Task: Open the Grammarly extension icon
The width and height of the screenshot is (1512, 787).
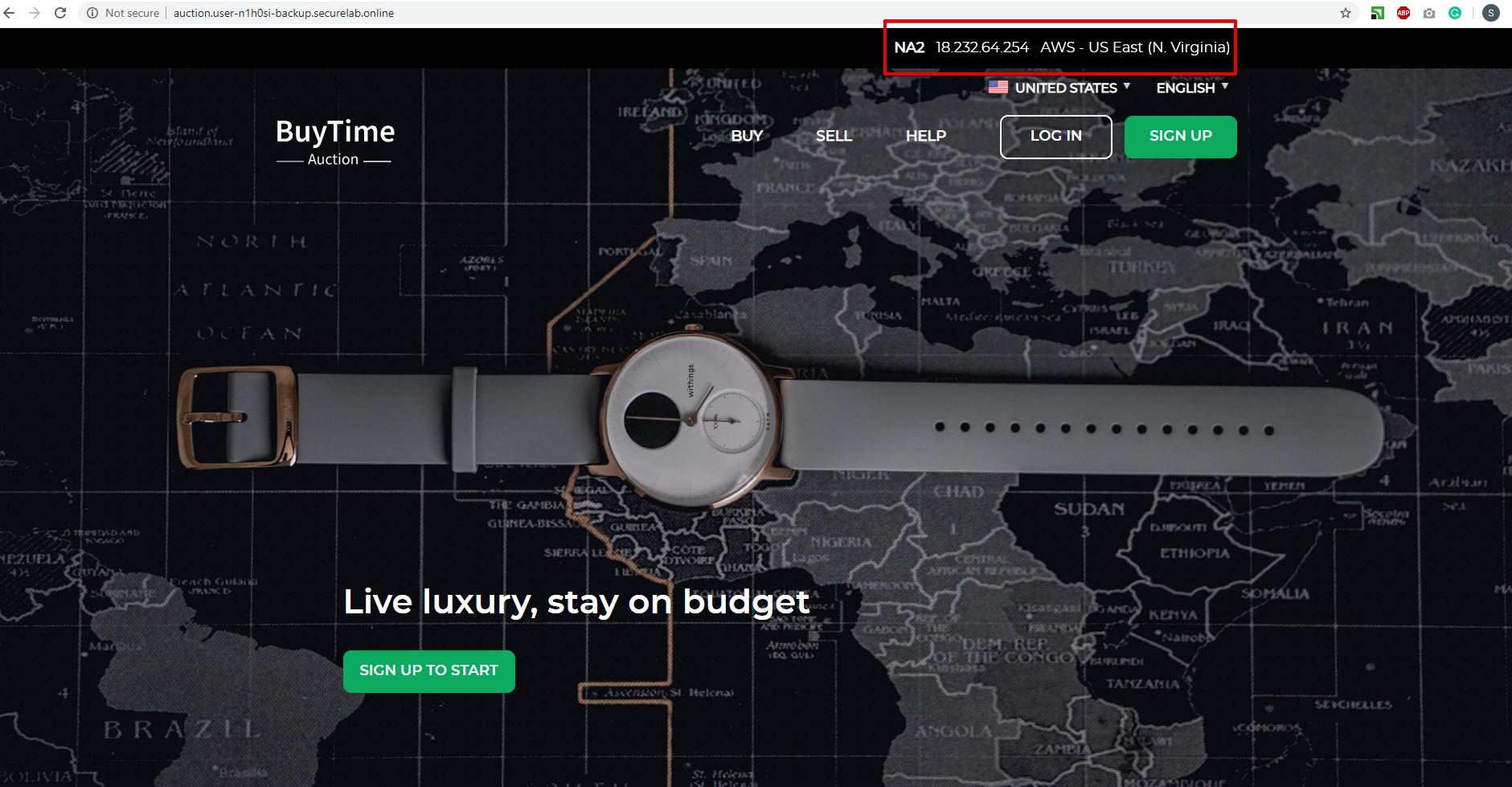Action: click(1455, 13)
